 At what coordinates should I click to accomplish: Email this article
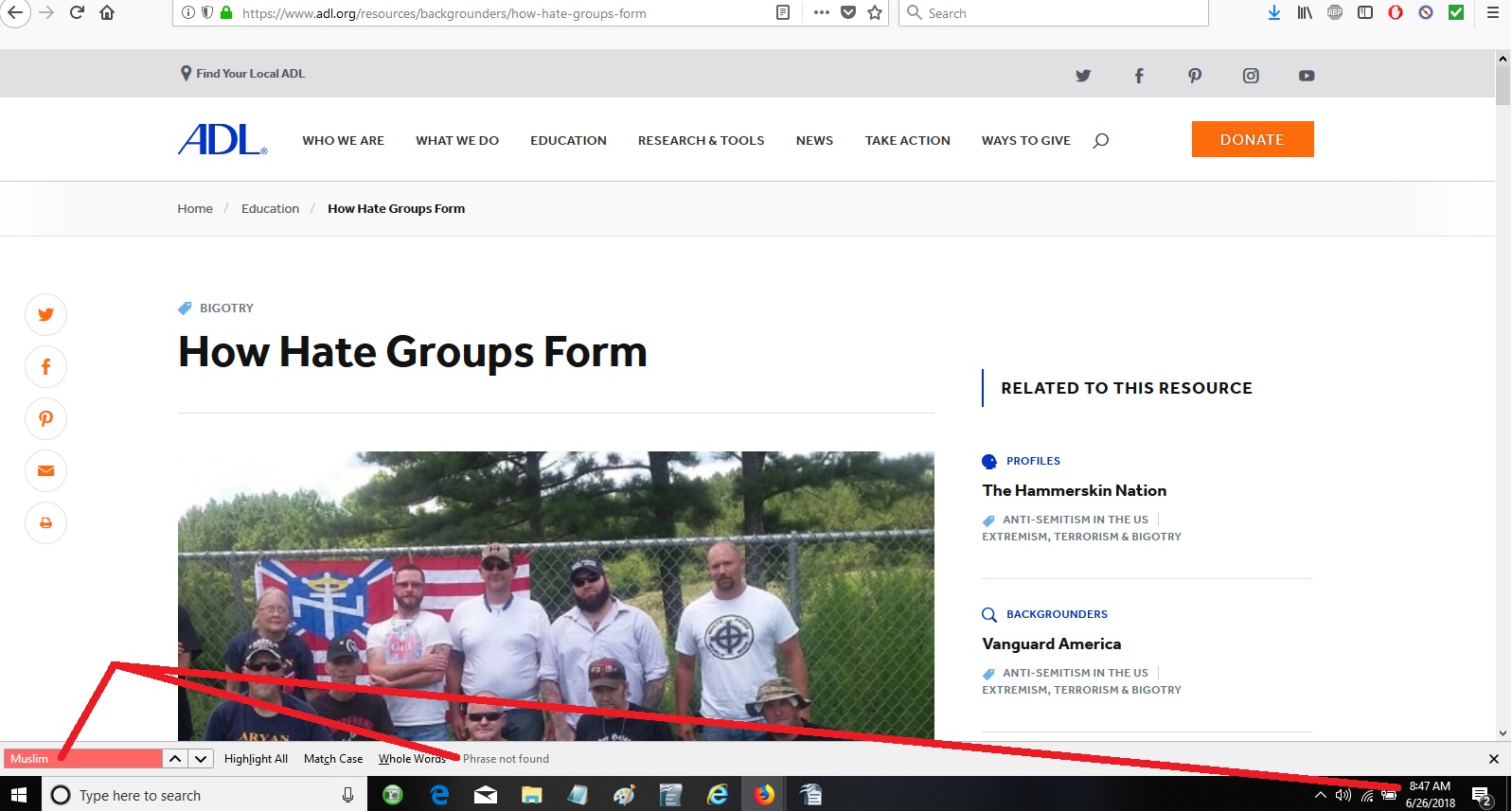[x=45, y=470]
